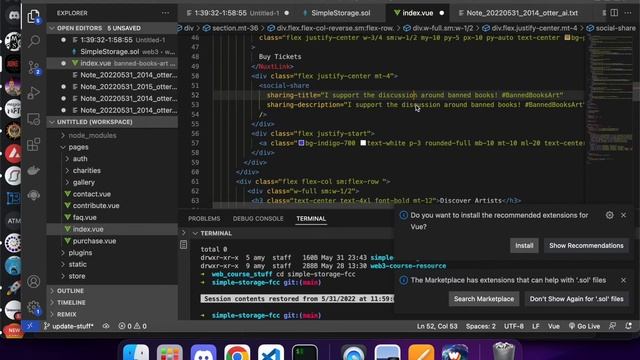
Task: Click Install for Vue extensions
Action: 524,246
